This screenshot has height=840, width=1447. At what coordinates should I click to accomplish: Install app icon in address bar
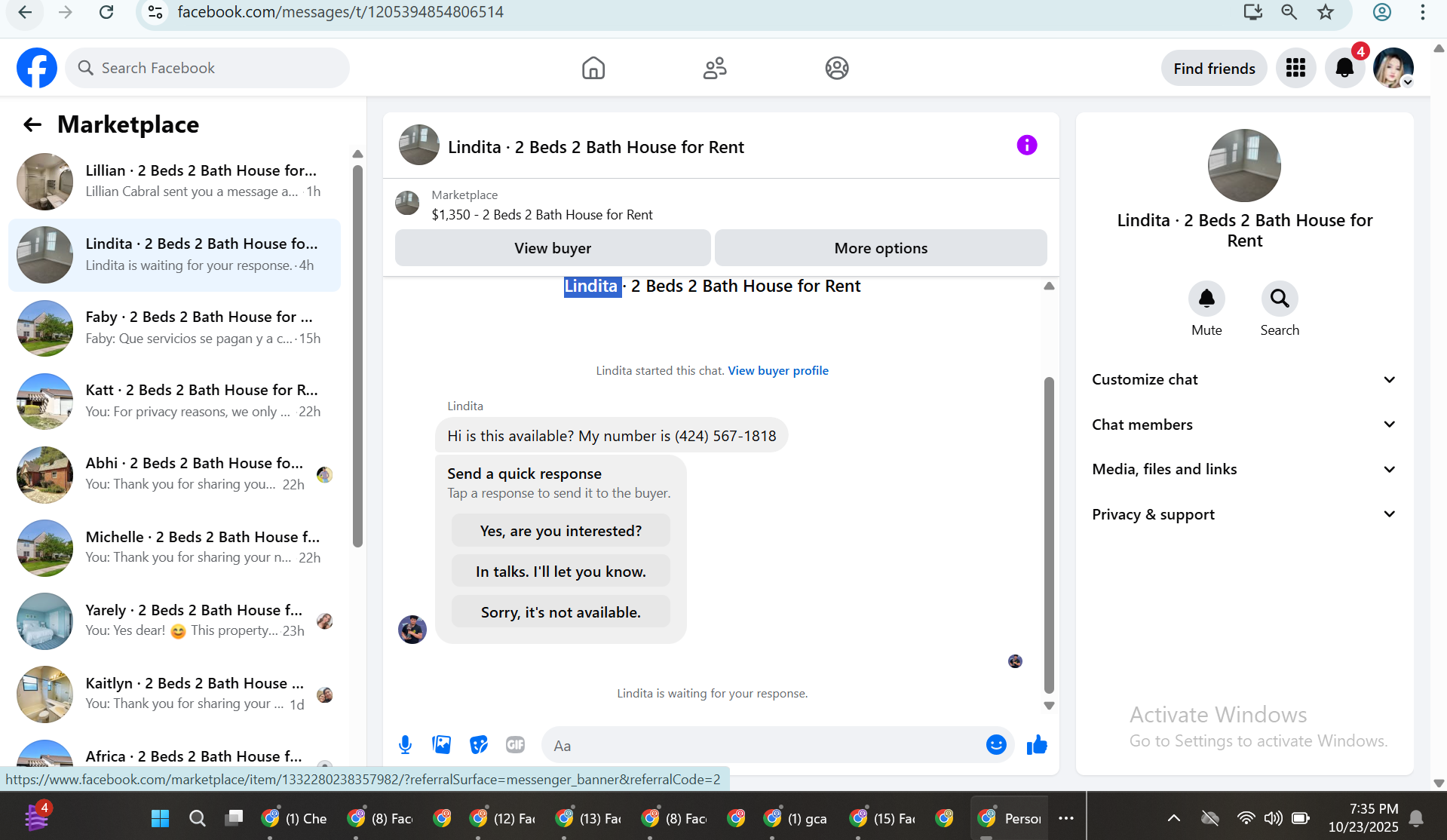pyautogui.click(x=1253, y=12)
